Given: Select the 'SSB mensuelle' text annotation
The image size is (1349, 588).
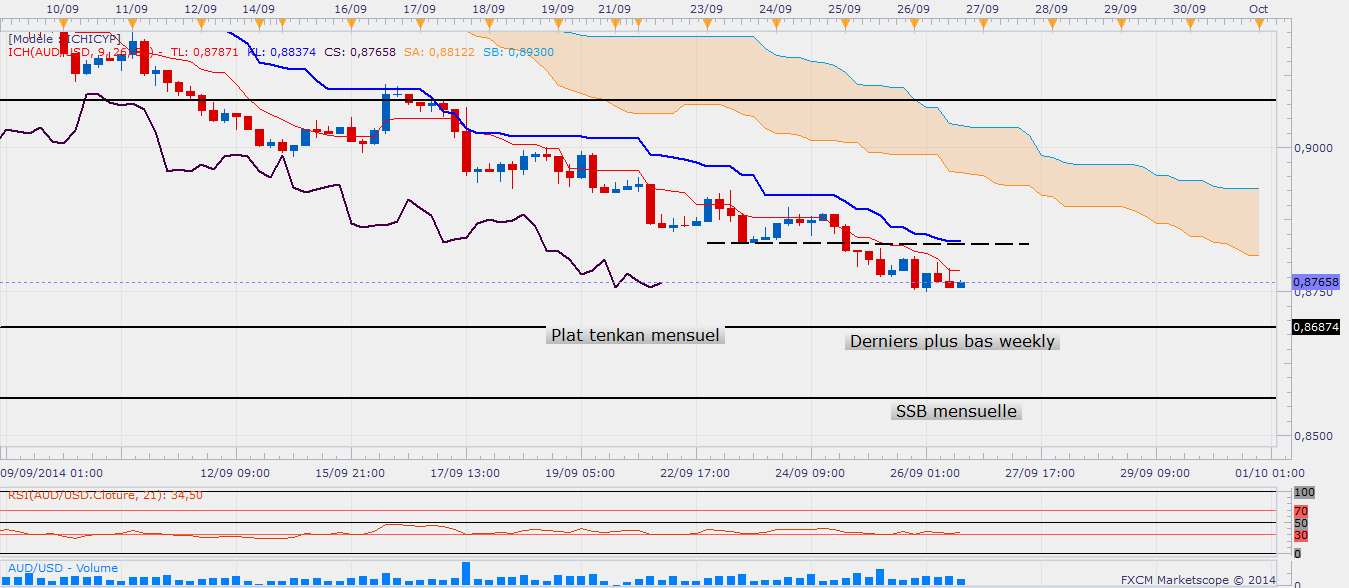Looking at the screenshot, I should 956,411.
